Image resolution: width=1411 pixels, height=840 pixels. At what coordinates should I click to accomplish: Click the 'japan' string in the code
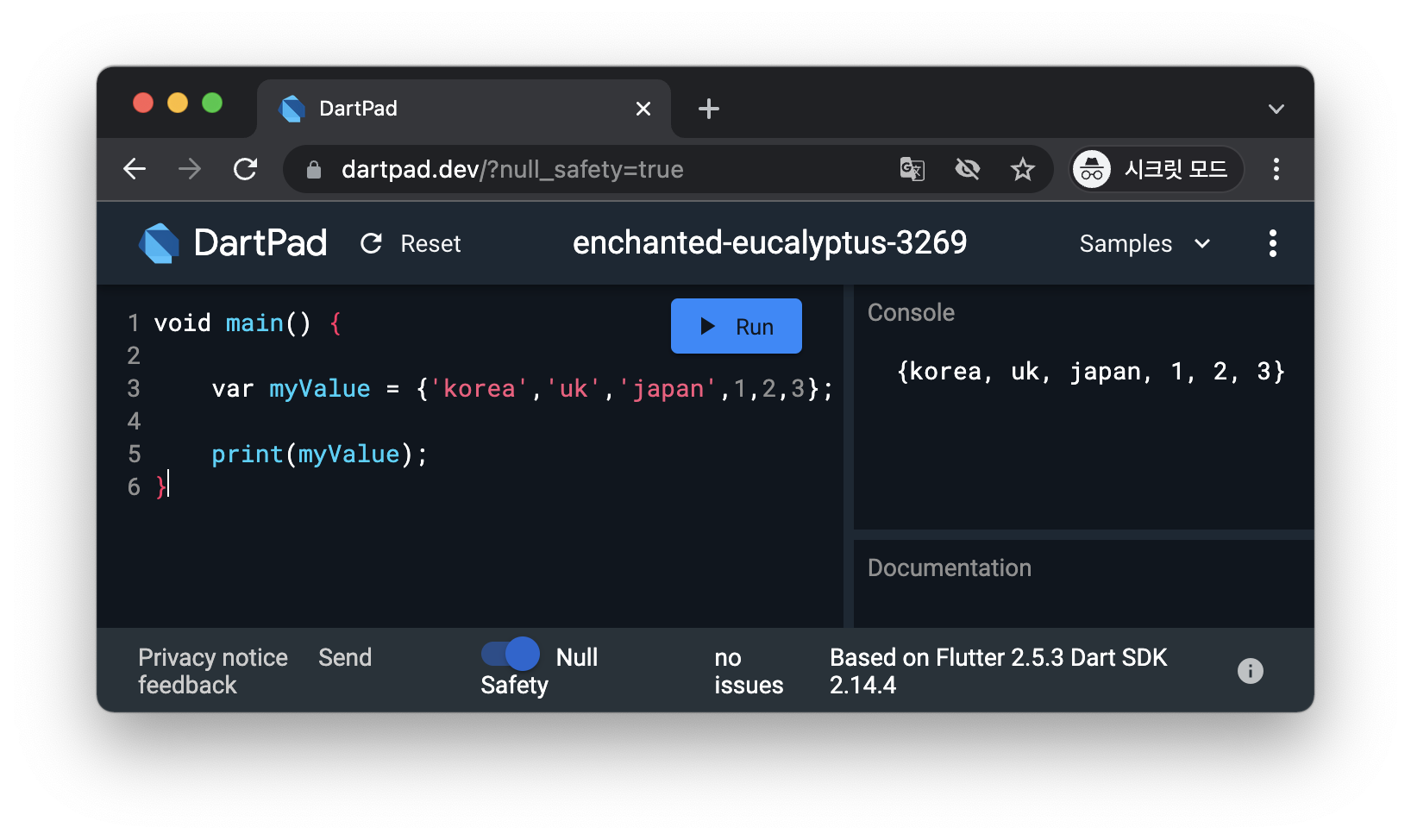pyautogui.click(x=668, y=389)
